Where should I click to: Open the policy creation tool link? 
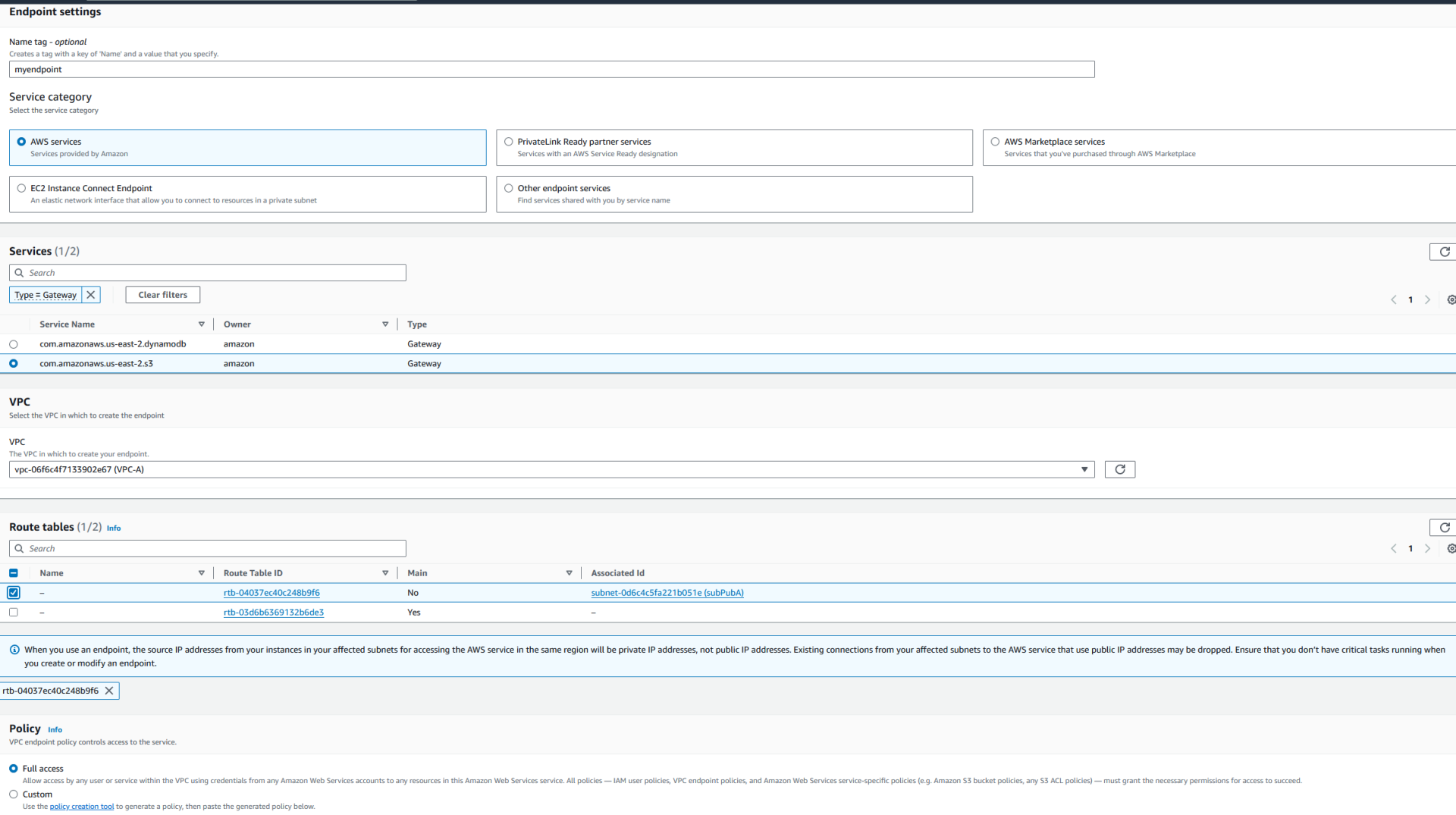81,806
